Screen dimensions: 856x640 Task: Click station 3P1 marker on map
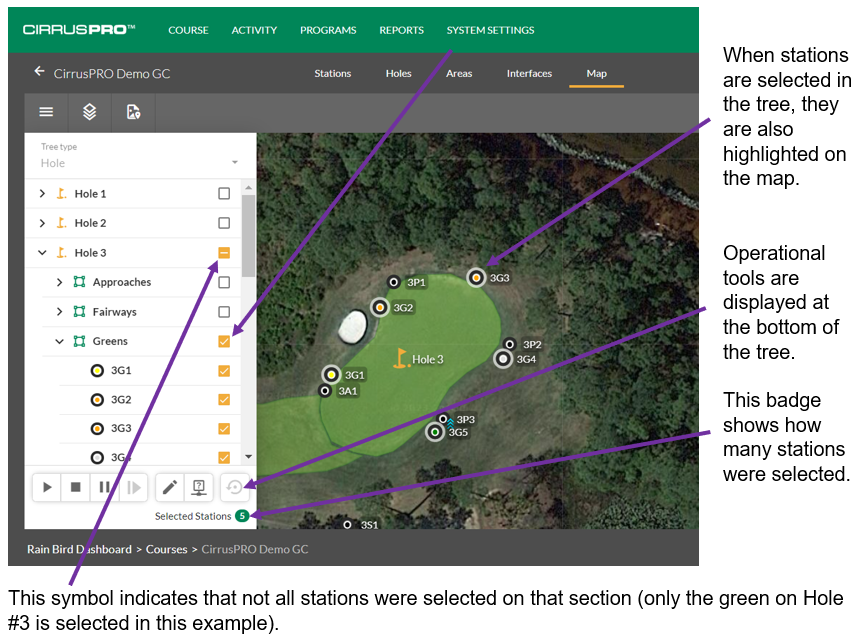[x=394, y=282]
